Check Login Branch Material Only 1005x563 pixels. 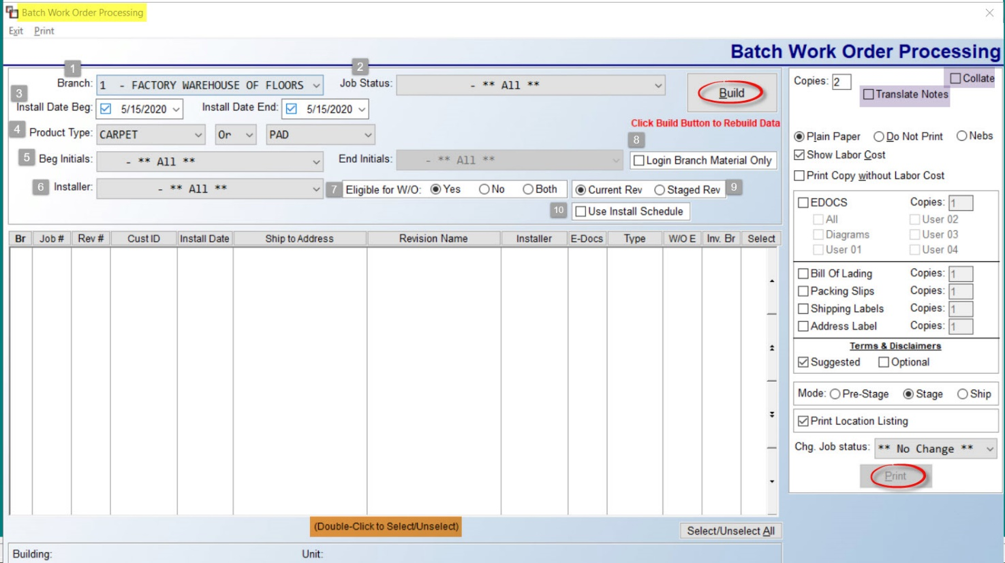click(x=639, y=160)
